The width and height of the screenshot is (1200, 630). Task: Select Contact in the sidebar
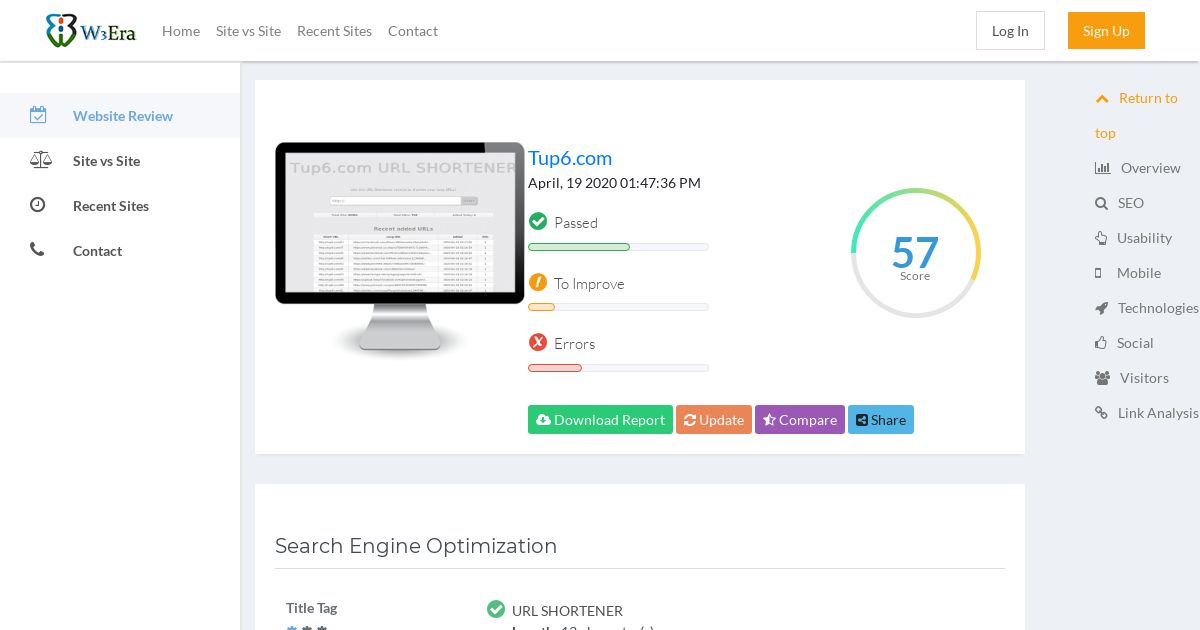point(97,251)
